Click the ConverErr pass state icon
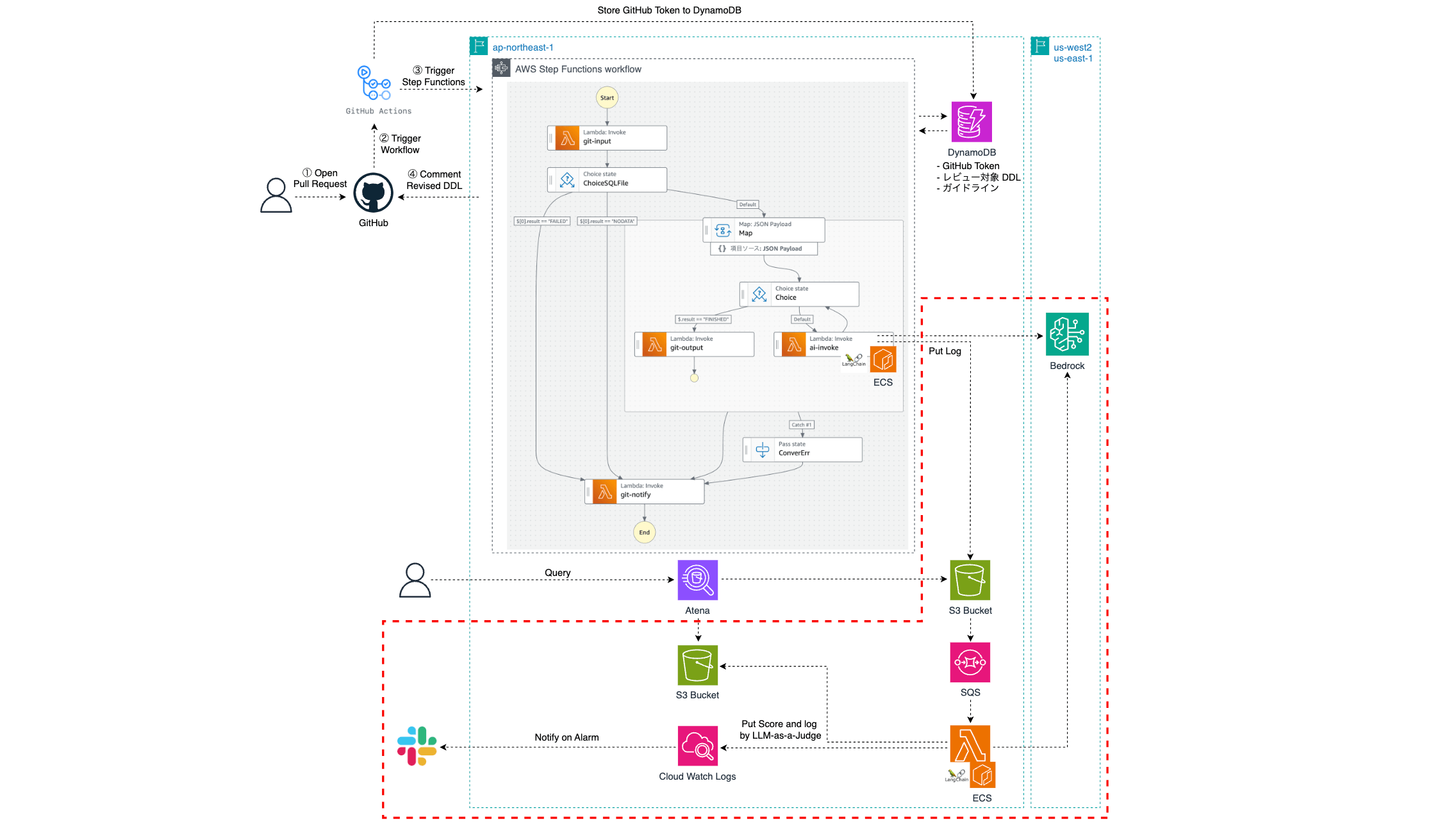 [763, 450]
